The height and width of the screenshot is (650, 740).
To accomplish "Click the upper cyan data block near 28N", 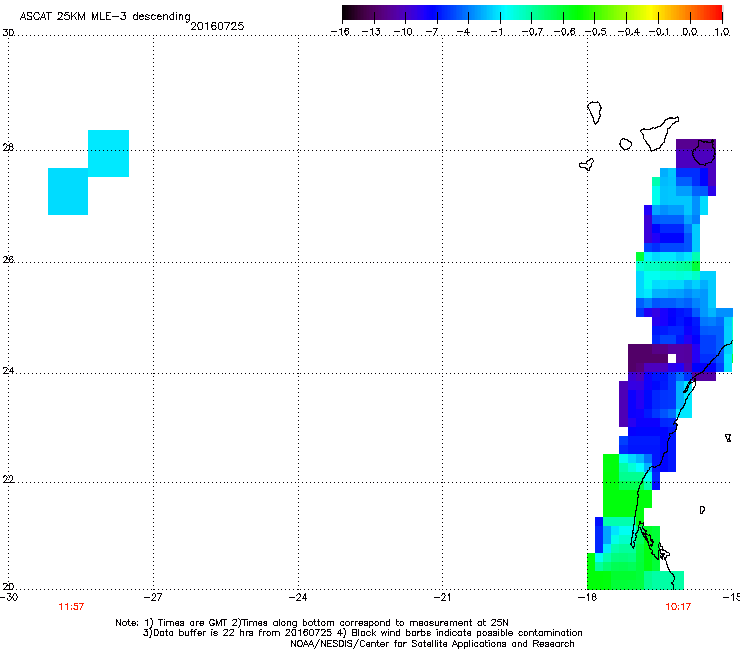I will click(x=109, y=153).
